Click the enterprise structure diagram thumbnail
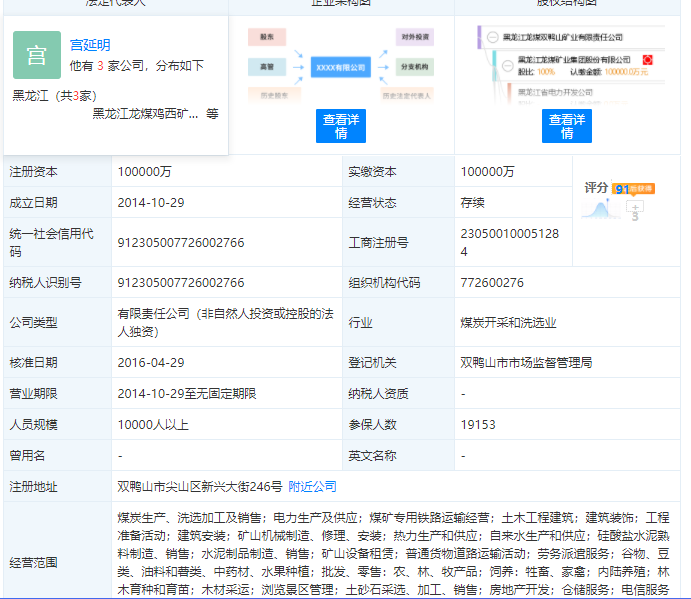This screenshot has width=691, height=599. 341,65
